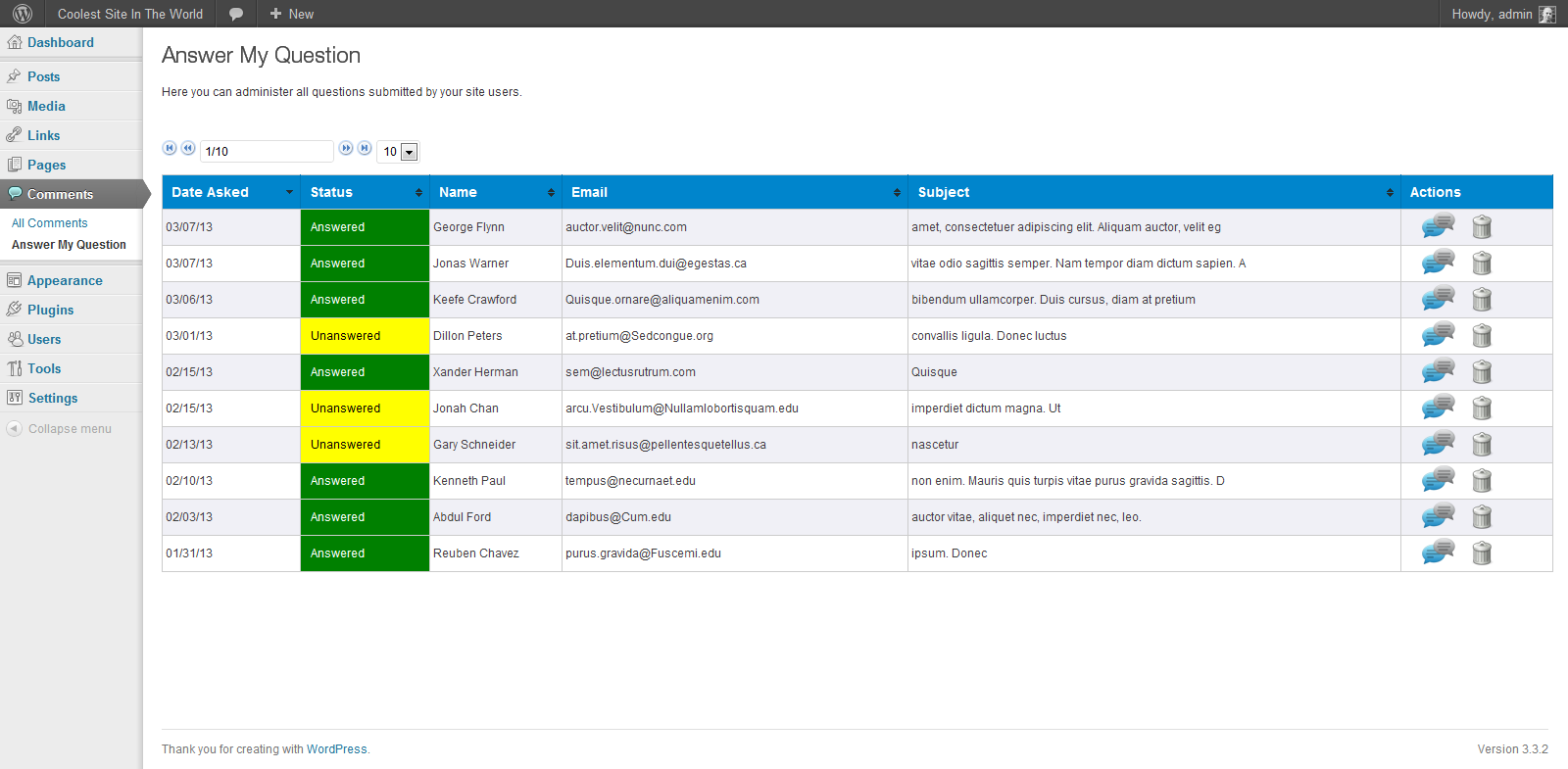Viewport: 1568px width, 769px height.
Task: Sort the table by the Status column
Action: pyautogui.click(x=366, y=192)
